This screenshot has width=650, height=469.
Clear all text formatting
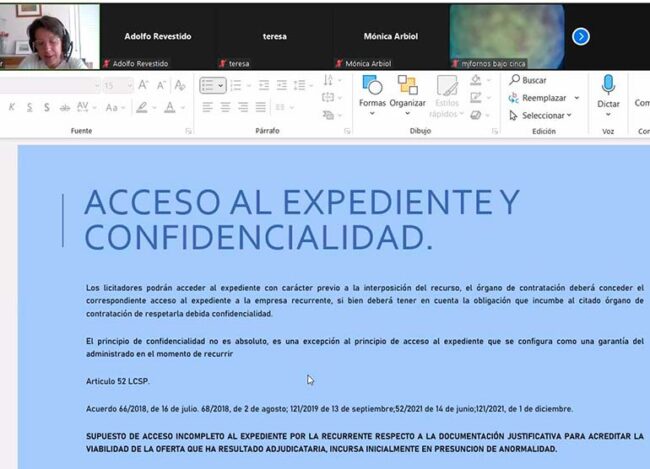click(x=179, y=85)
